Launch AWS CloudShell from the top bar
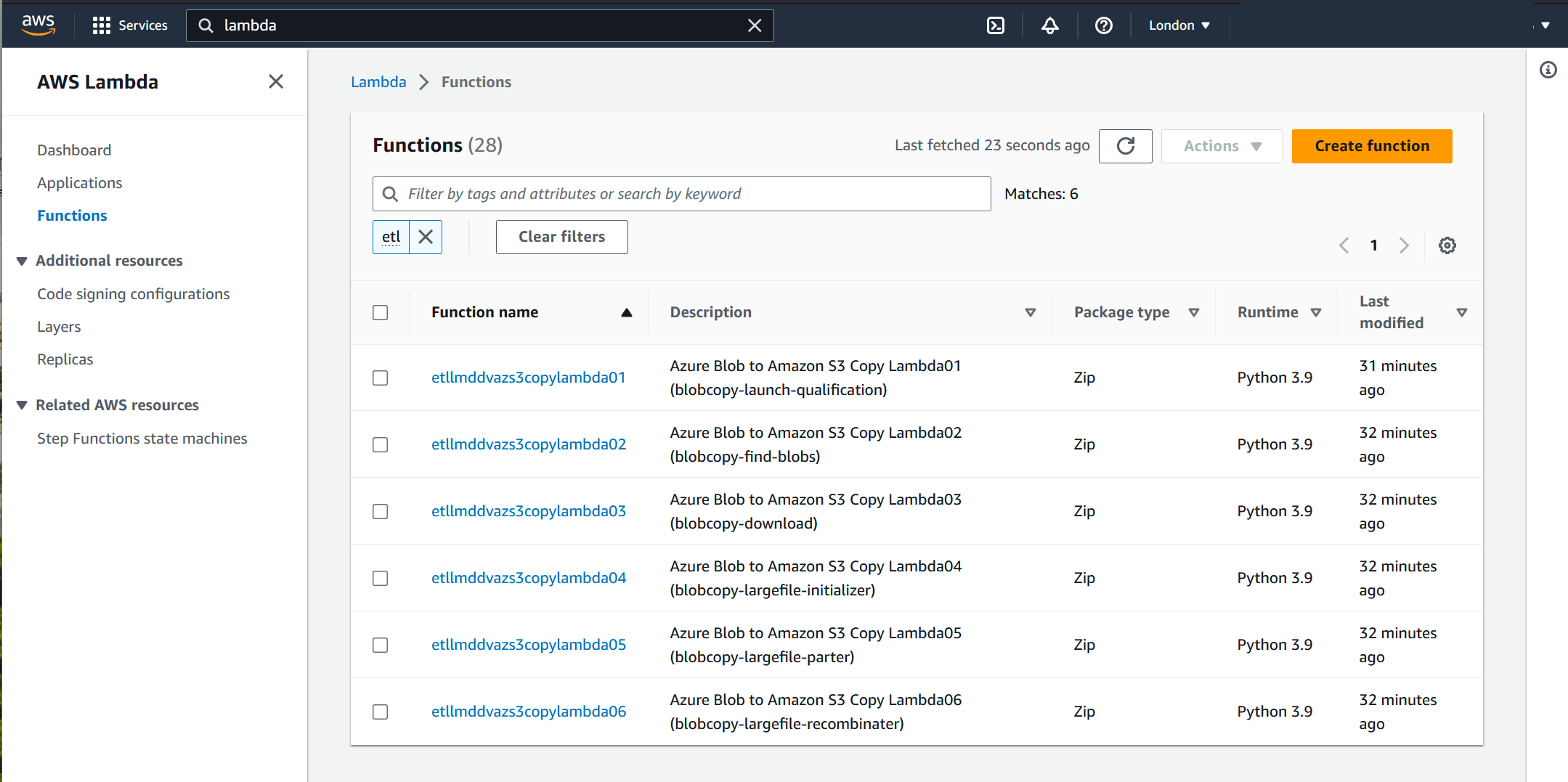This screenshot has height=782, width=1568. click(x=995, y=25)
